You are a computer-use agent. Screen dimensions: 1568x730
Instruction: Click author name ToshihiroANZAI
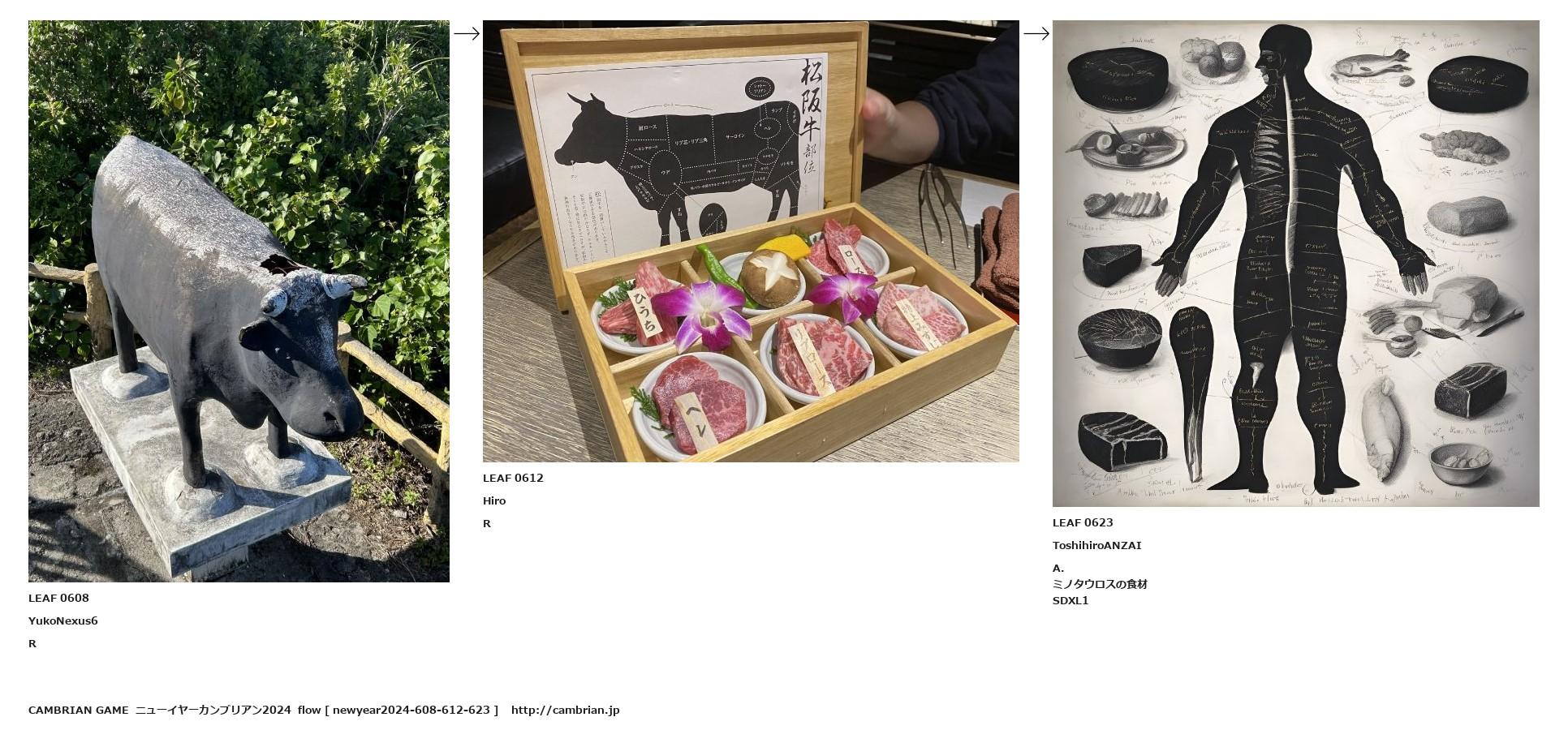pyautogui.click(x=1096, y=545)
